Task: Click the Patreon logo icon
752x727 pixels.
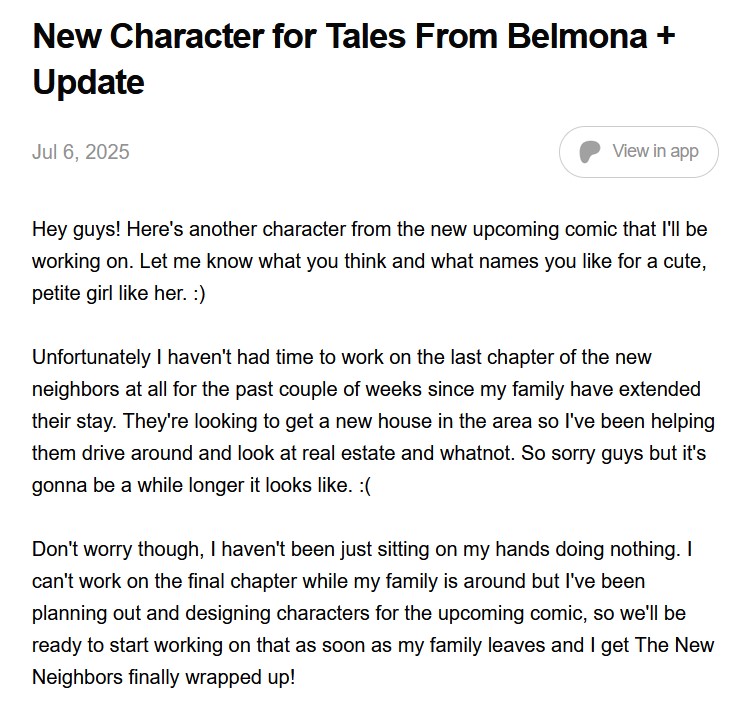Action: point(589,152)
